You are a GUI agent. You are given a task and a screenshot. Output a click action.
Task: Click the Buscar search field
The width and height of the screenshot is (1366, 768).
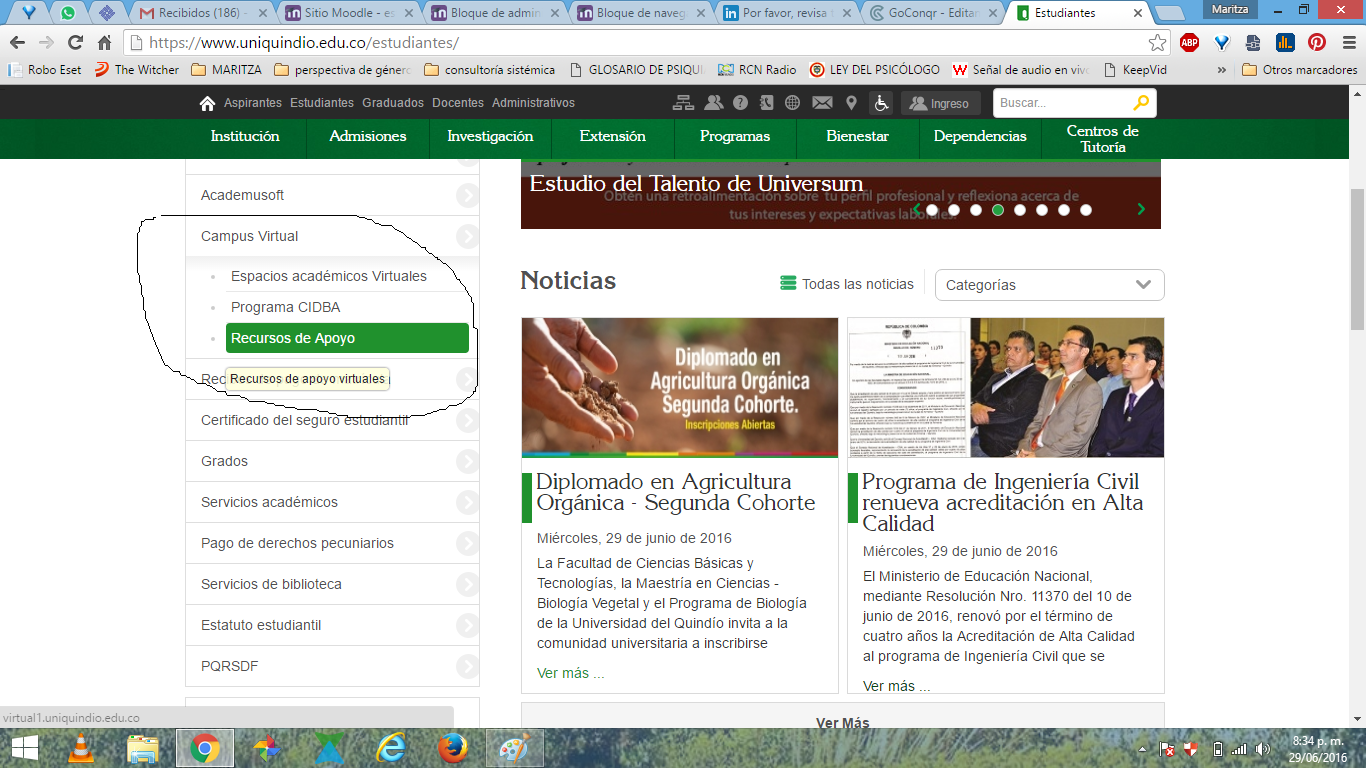[1062, 103]
